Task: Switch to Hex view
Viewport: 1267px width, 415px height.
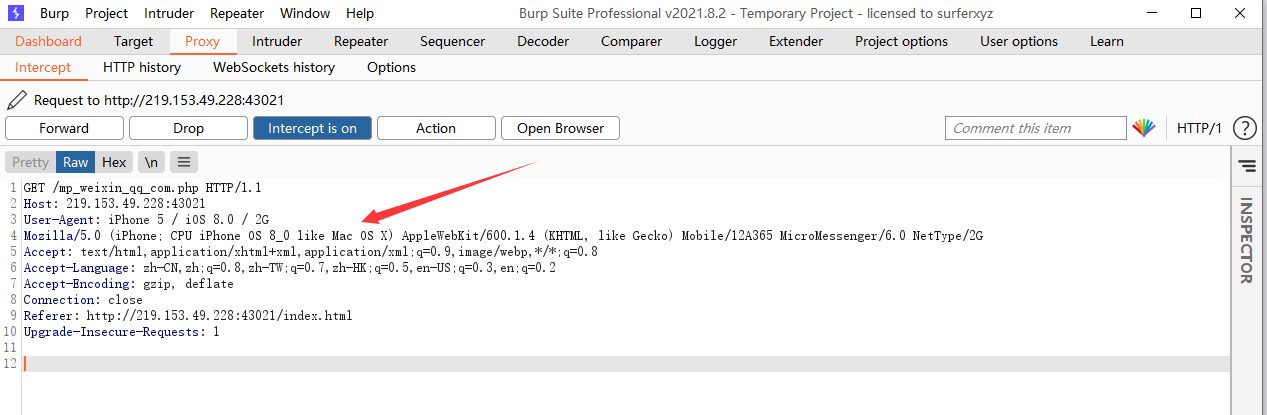Action: click(114, 162)
